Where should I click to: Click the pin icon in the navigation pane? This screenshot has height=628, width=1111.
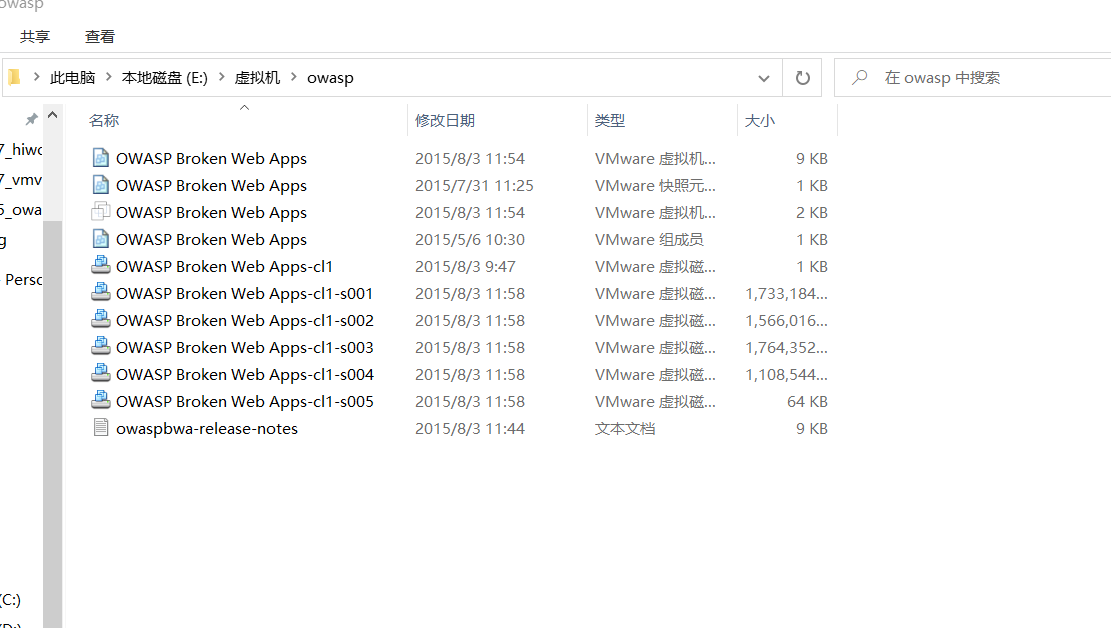31,119
